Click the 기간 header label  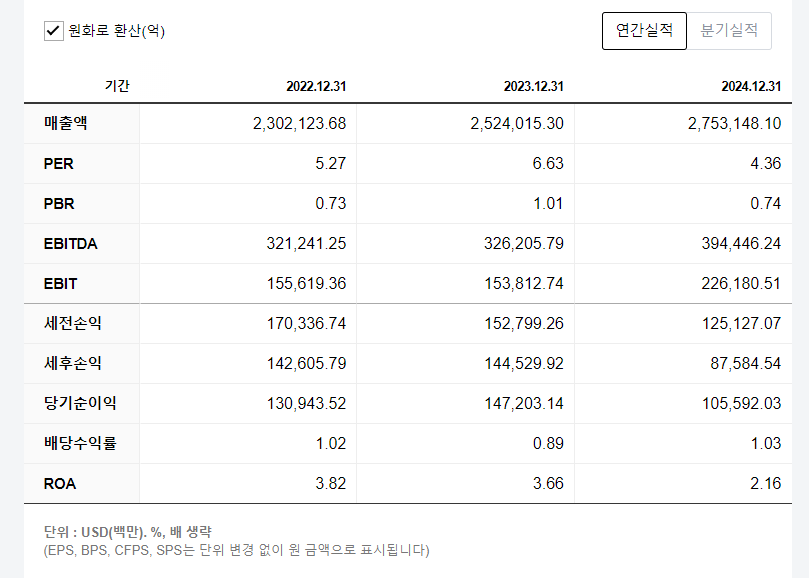(x=117, y=86)
